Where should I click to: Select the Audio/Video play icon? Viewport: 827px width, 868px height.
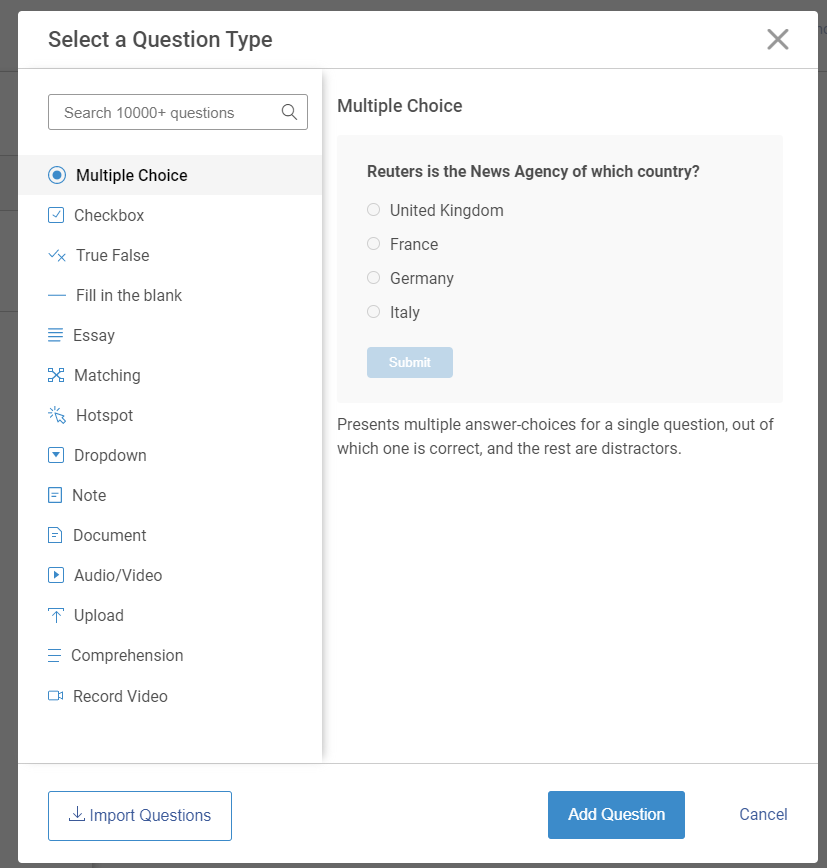[x=56, y=575]
